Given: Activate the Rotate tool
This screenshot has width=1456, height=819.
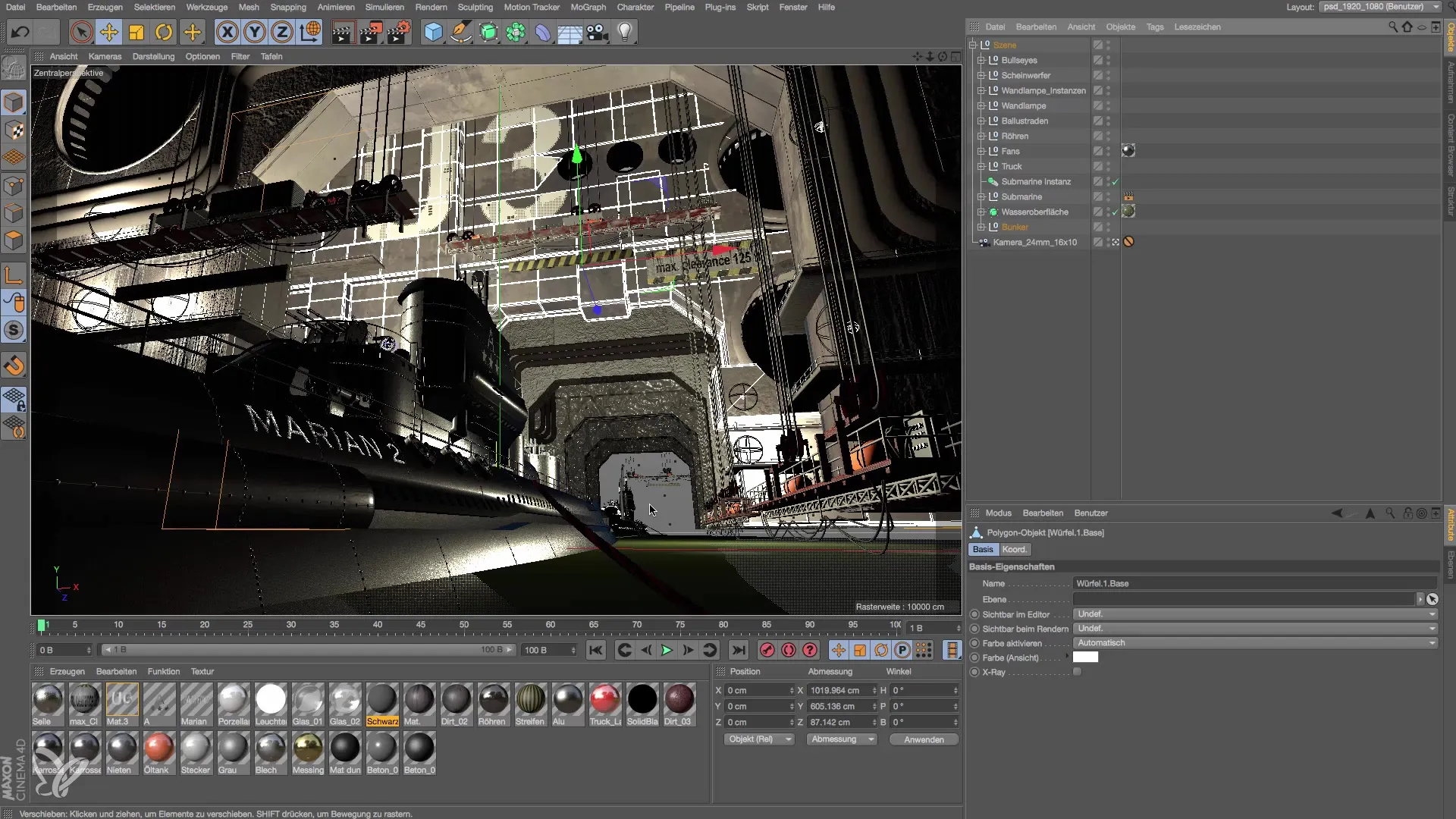Looking at the screenshot, I should pos(164,32).
